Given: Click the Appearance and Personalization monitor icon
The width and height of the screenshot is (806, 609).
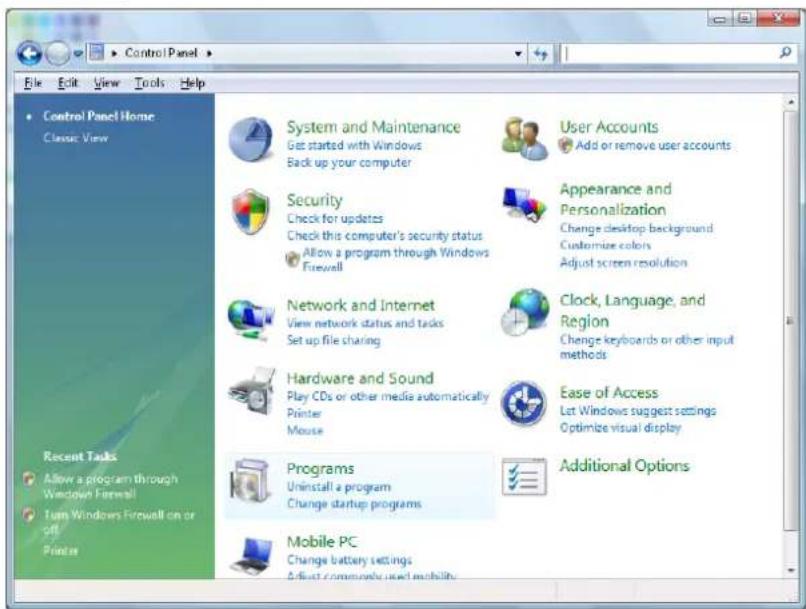Looking at the screenshot, I should 523,205.
